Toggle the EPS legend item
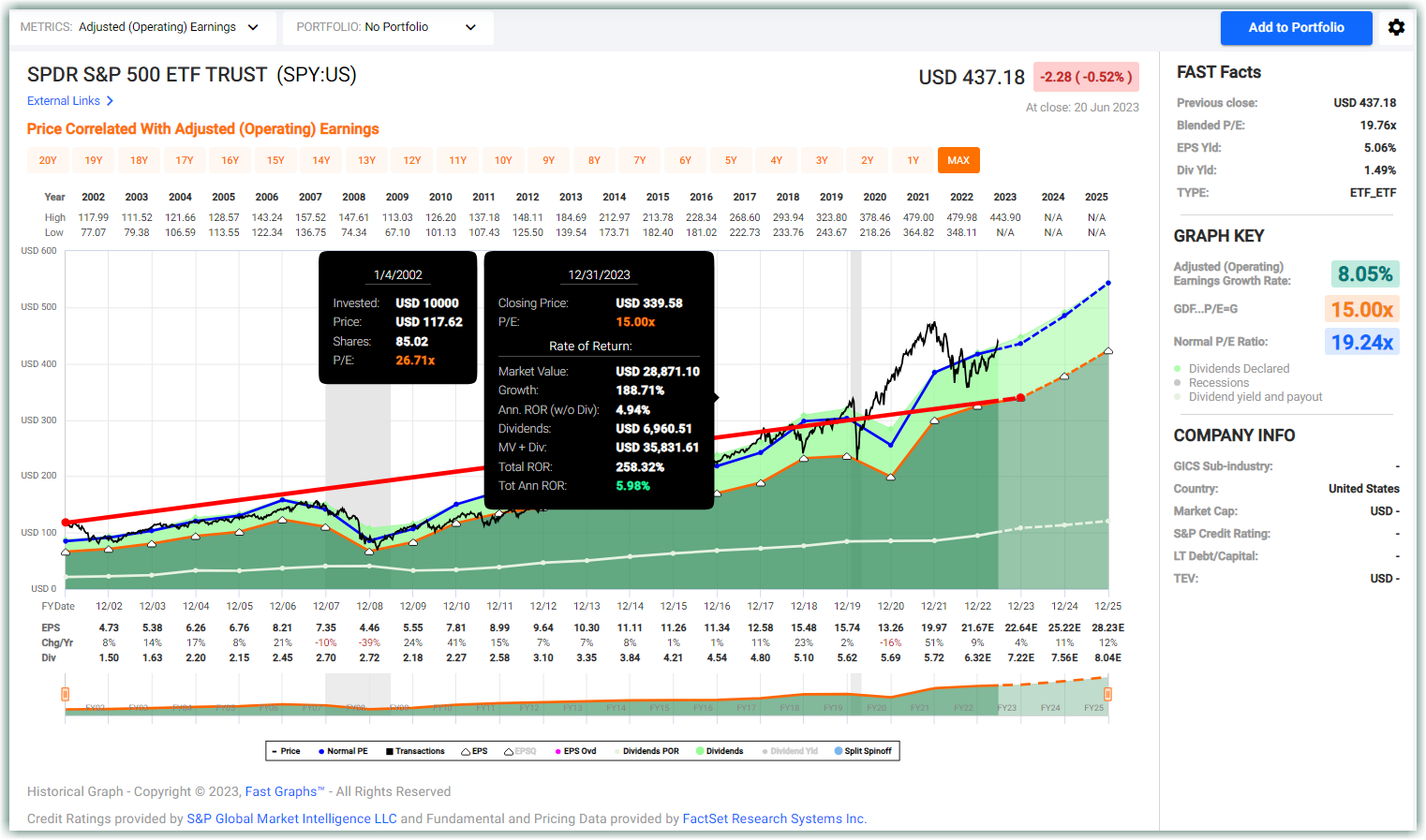Image resolution: width=1426 pixels, height=840 pixels. pyautogui.click(x=474, y=751)
